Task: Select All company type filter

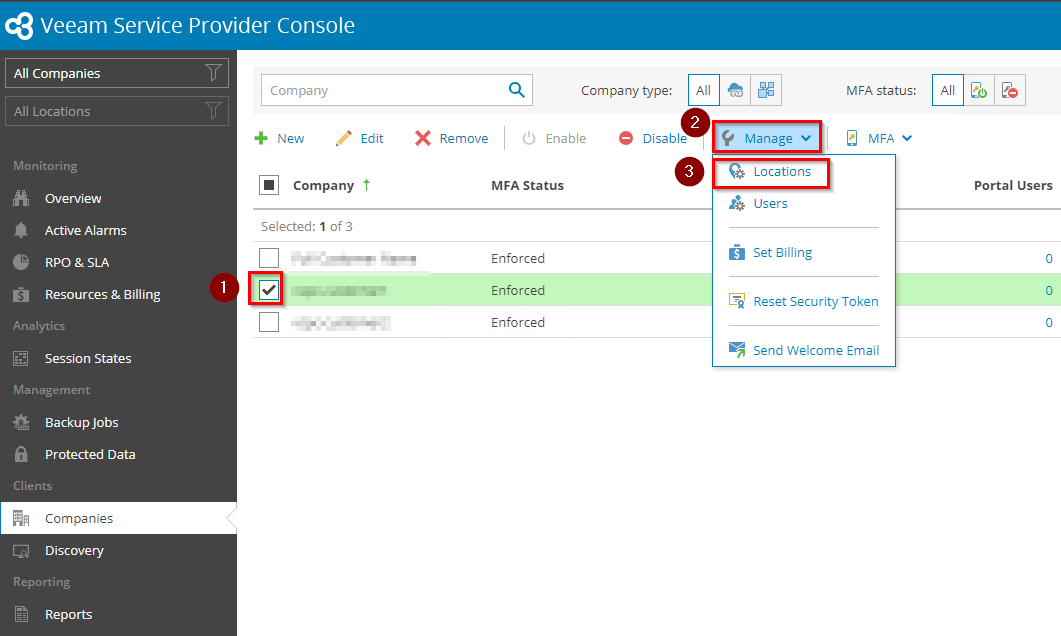Action: click(x=704, y=90)
